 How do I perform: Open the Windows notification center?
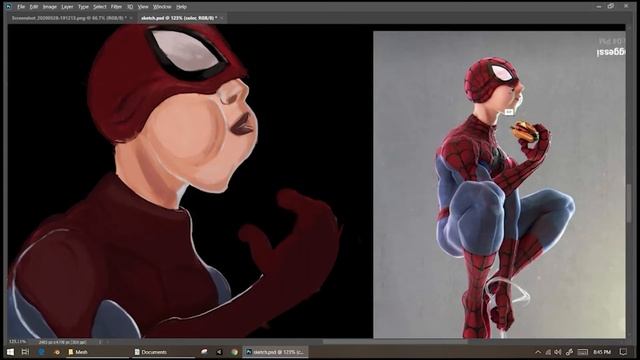623,352
